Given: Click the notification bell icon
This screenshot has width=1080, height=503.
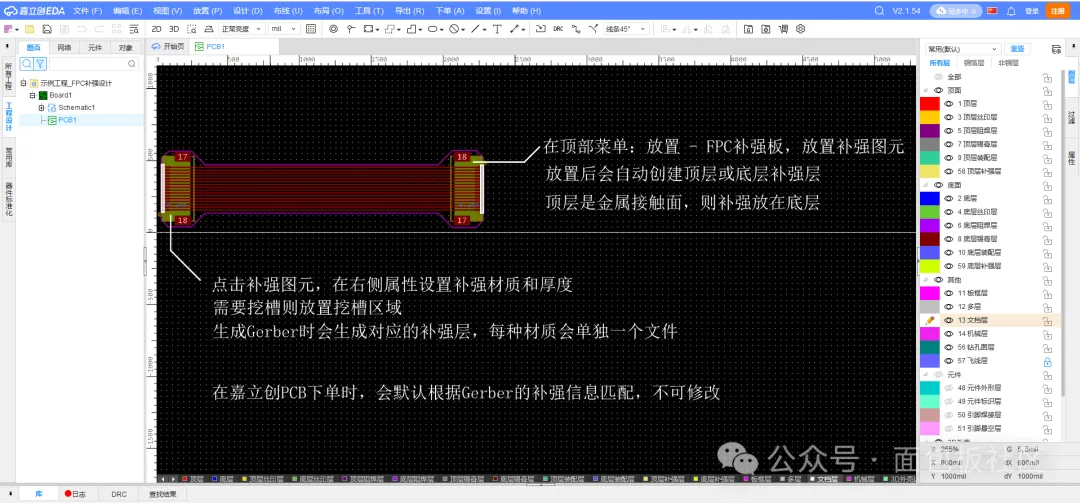Looking at the screenshot, I should [x=1011, y=11].
